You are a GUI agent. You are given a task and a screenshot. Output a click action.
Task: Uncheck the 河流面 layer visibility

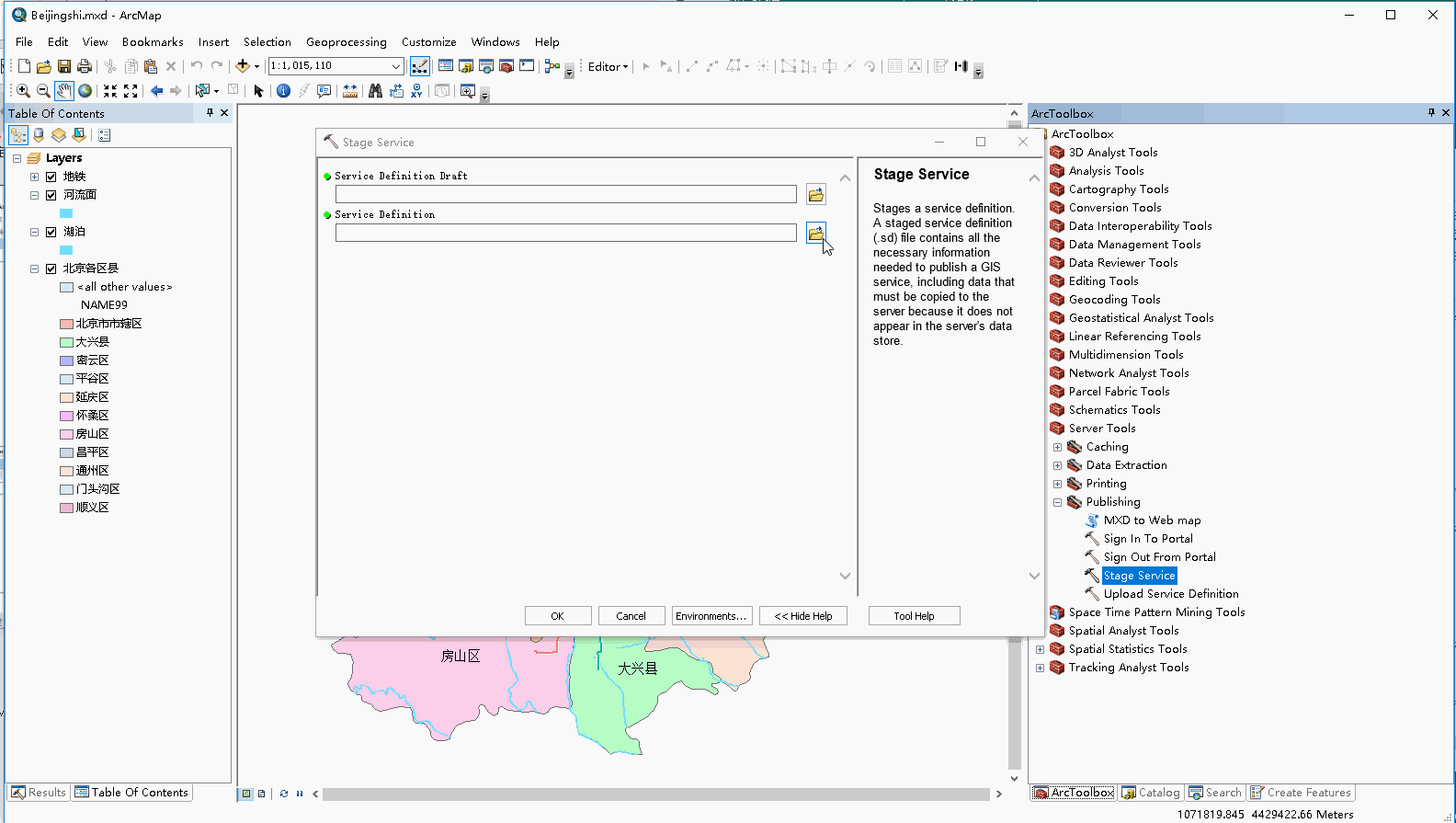tap(51, 195)
